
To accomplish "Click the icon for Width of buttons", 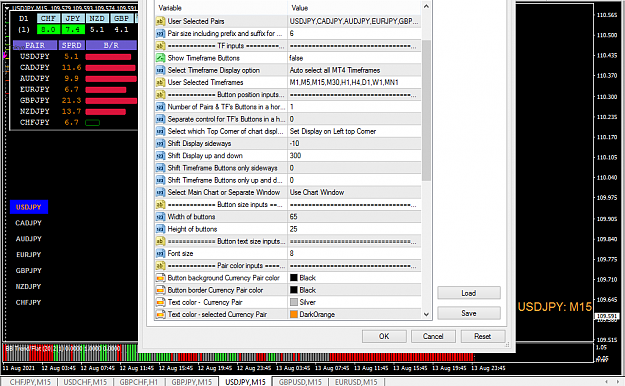I will 160,217.
